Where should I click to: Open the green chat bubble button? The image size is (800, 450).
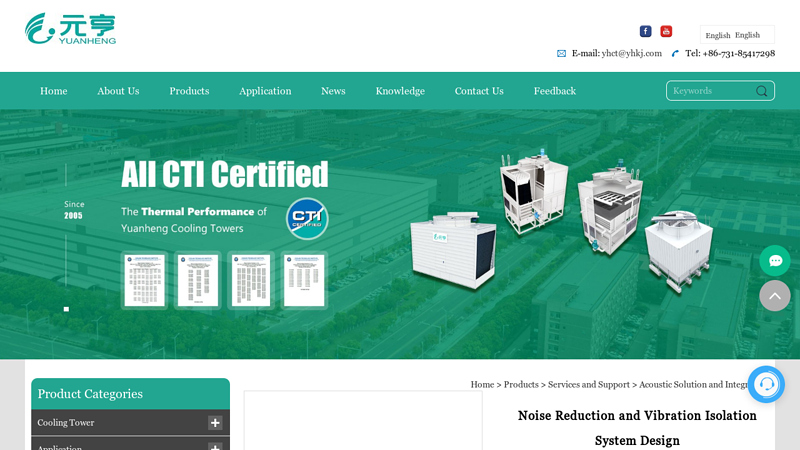(x=774, y=261)
